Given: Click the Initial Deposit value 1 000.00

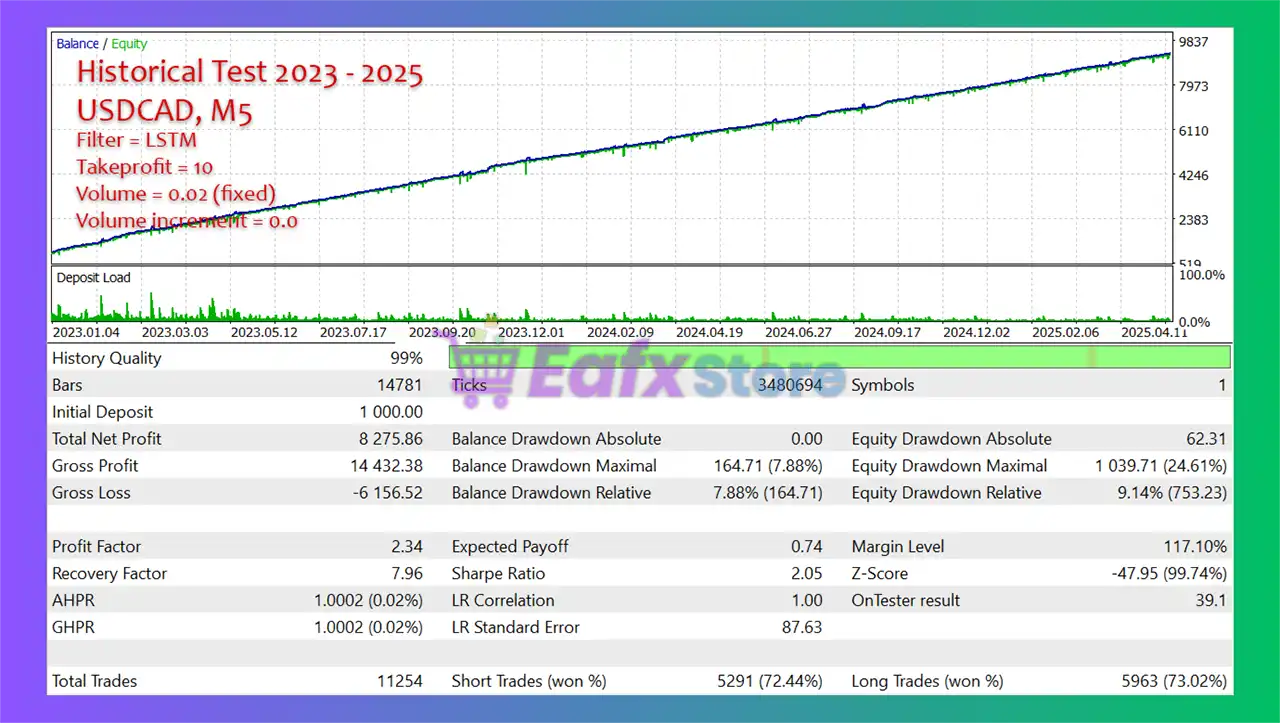Looking at the screenshot, I should click(x=389, y=412).
